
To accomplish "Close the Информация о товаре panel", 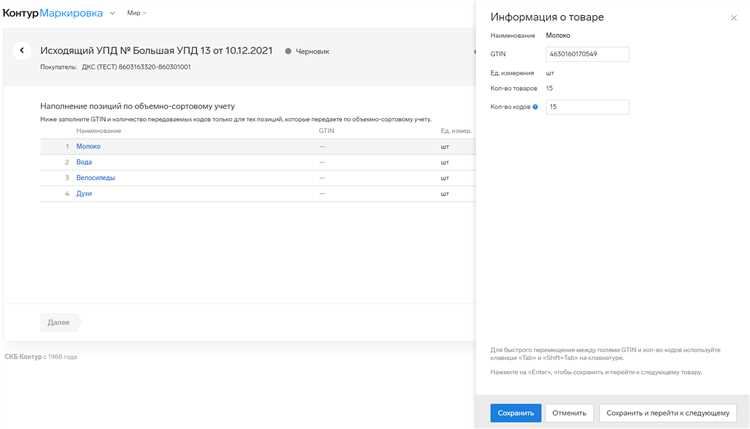I will (x=733, y=18).
